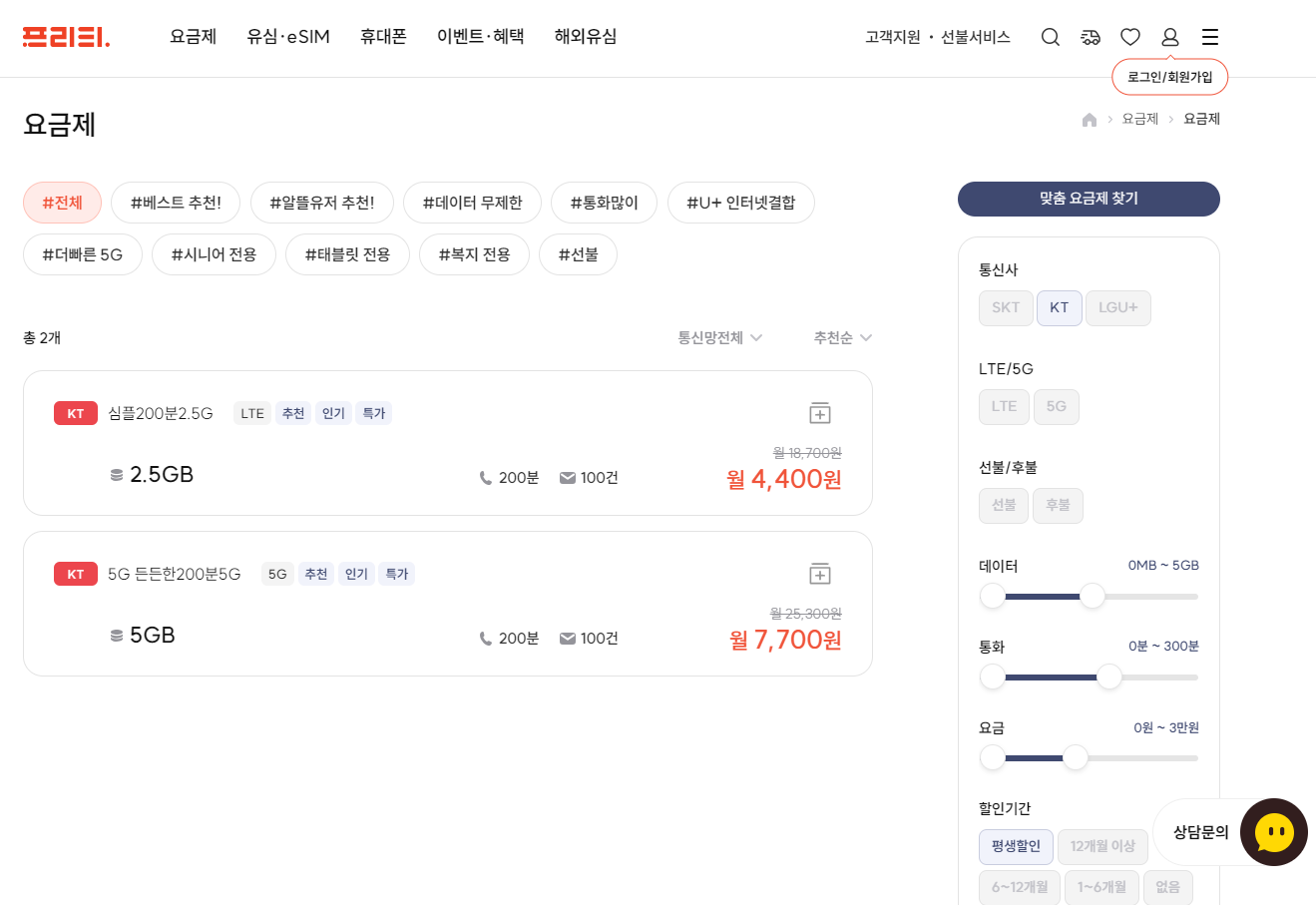The image size is (1316, 905).
Task: Click the compare icon on 심플200분2.5G plan
Action: pos(819,411)
